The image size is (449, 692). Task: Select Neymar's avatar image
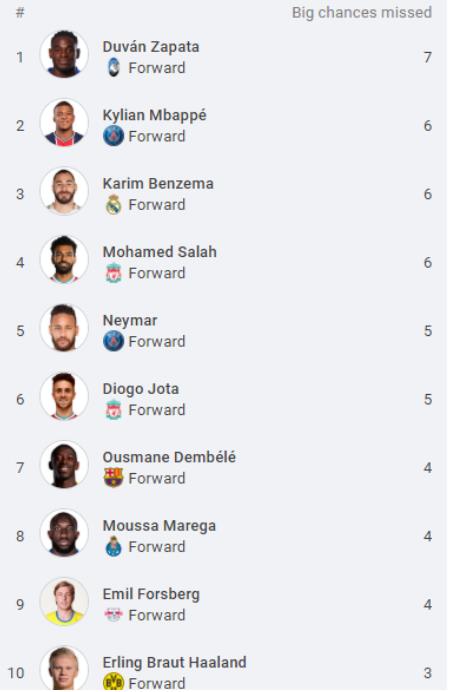point(64,328)
